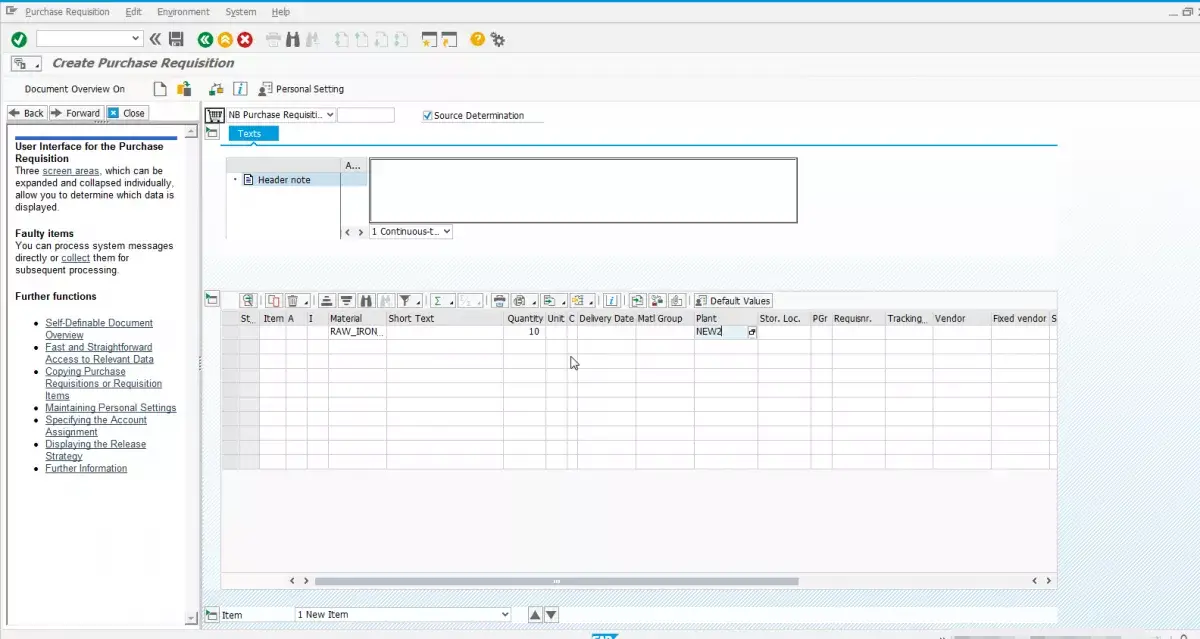Click the Sort ascending icon
This screenshot has height=639, width=1200.
point(326,300)
